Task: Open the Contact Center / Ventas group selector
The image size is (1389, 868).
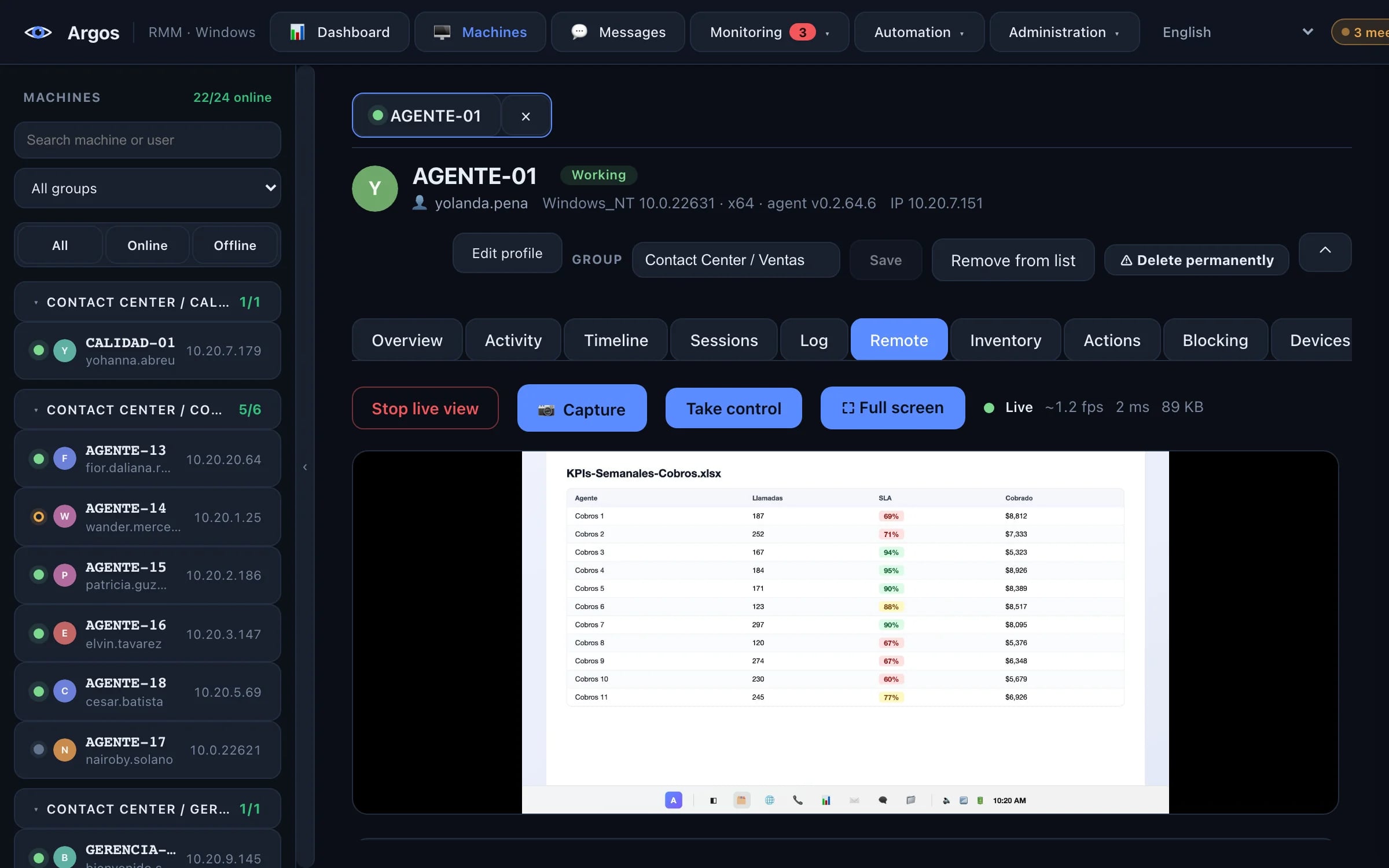Action: [x=736, y=260]
